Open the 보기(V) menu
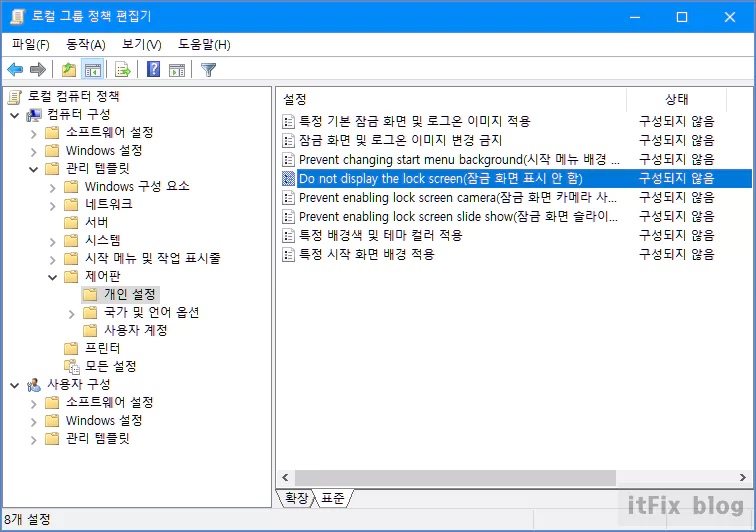The width and height of the screenshot is (756, 532). click(141, 44)
